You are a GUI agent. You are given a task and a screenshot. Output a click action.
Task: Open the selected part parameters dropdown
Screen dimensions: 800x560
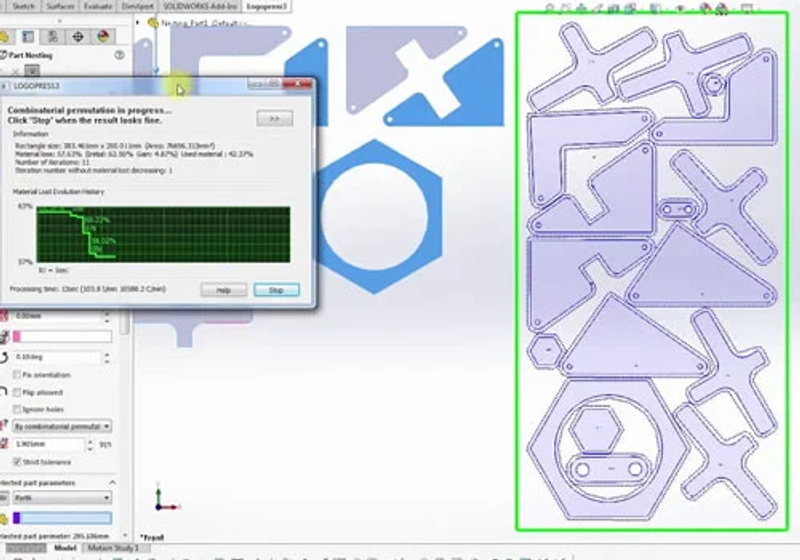point(62,497)
